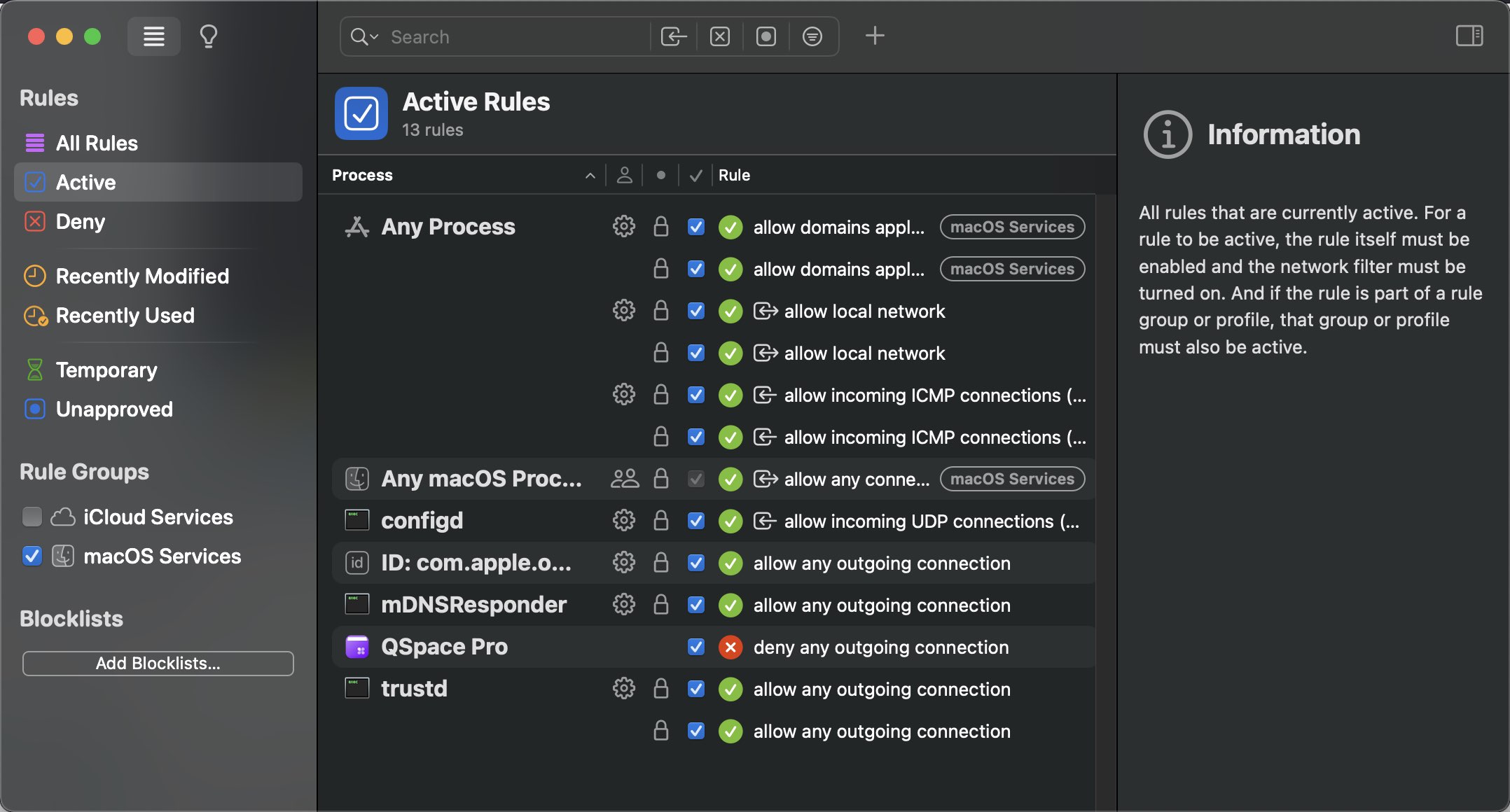1510x812 pixels.
Task: Select macOS Services group row
Action: point(158,556)
